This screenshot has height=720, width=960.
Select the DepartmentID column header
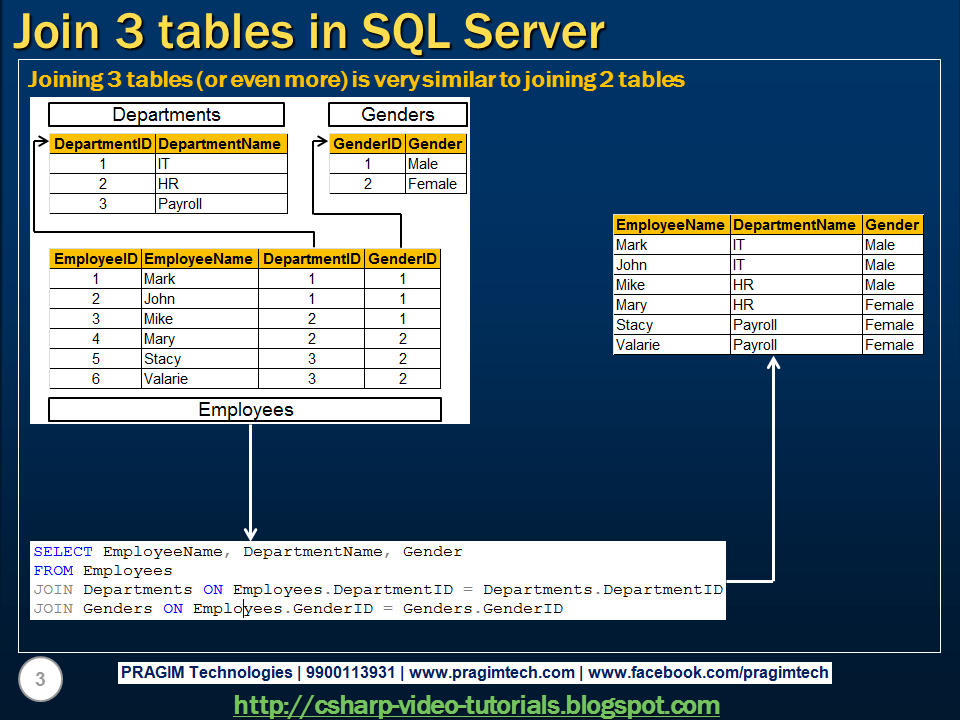point(312,258)
